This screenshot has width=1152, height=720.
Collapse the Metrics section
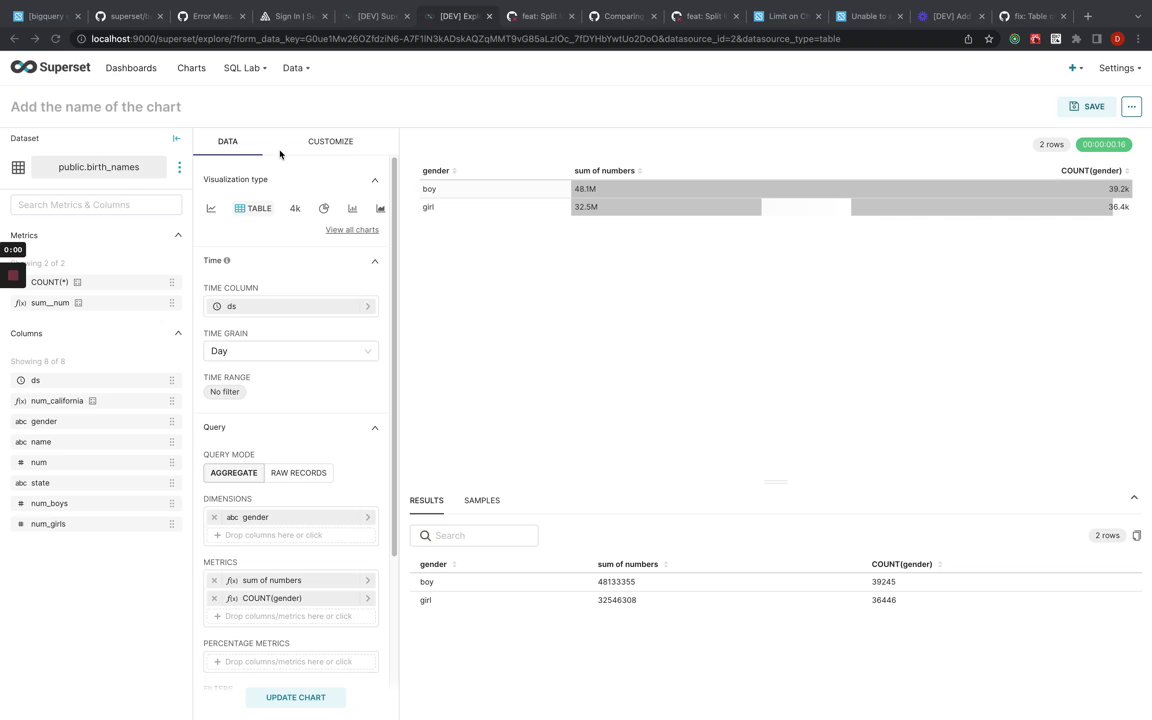click(x=178, y=235)
